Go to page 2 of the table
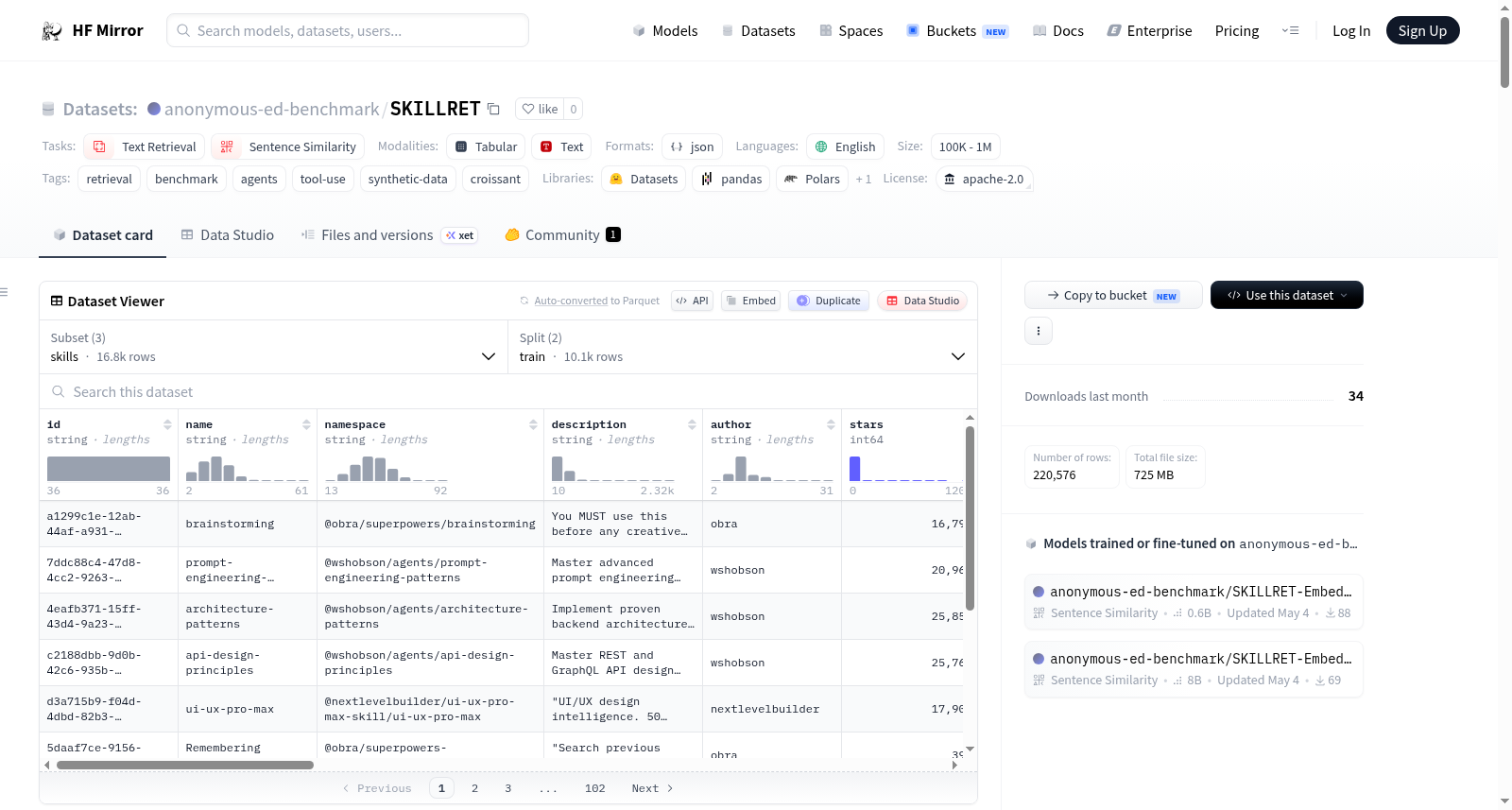This screenshot has height=810, width=1512. click(x=474, y=788)
